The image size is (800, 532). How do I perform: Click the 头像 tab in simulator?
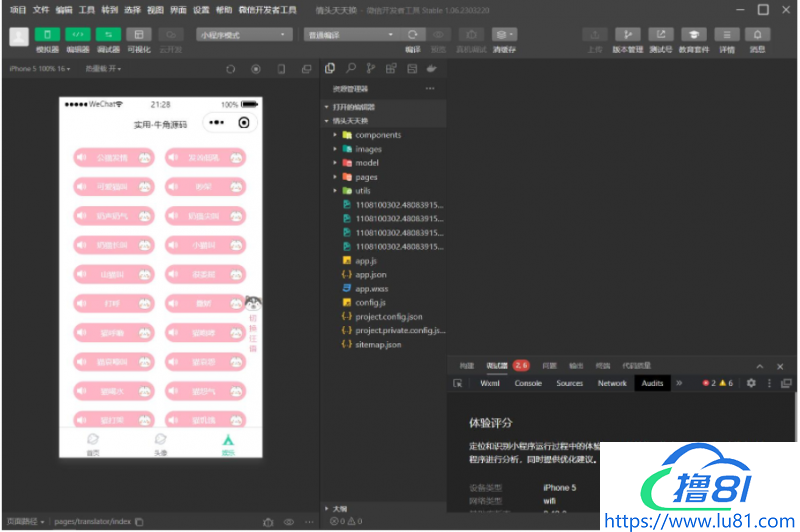click(x=160, y=443)
